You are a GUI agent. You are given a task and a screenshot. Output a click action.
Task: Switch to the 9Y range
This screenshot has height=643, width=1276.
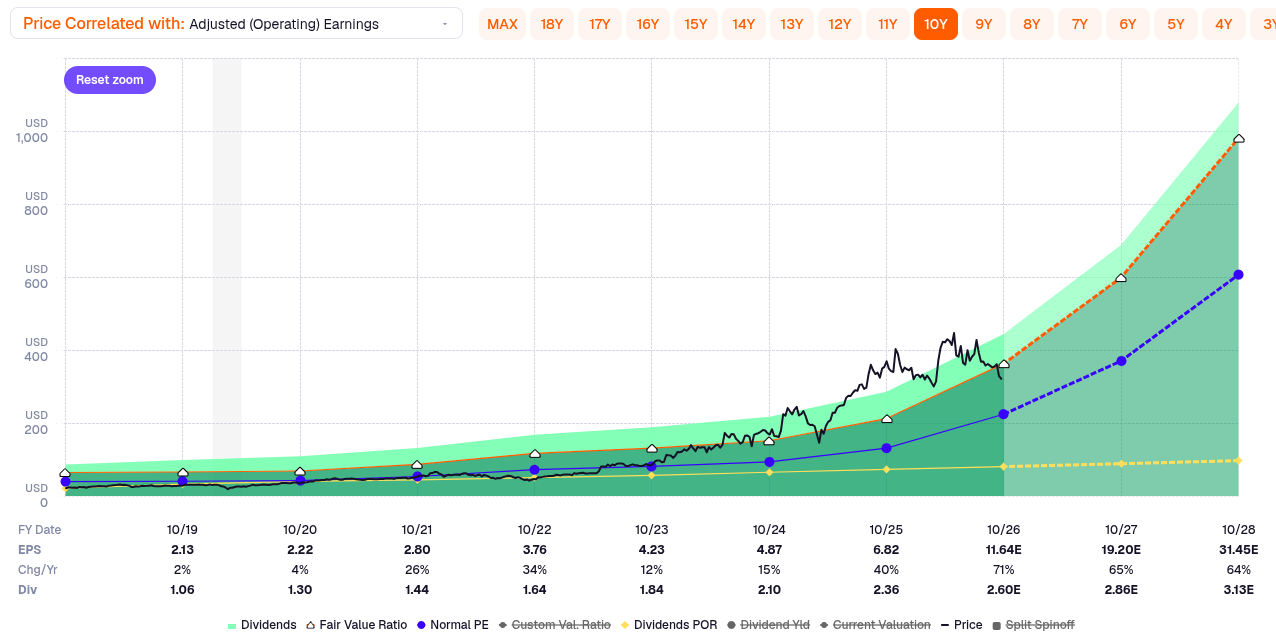[984, 24]
